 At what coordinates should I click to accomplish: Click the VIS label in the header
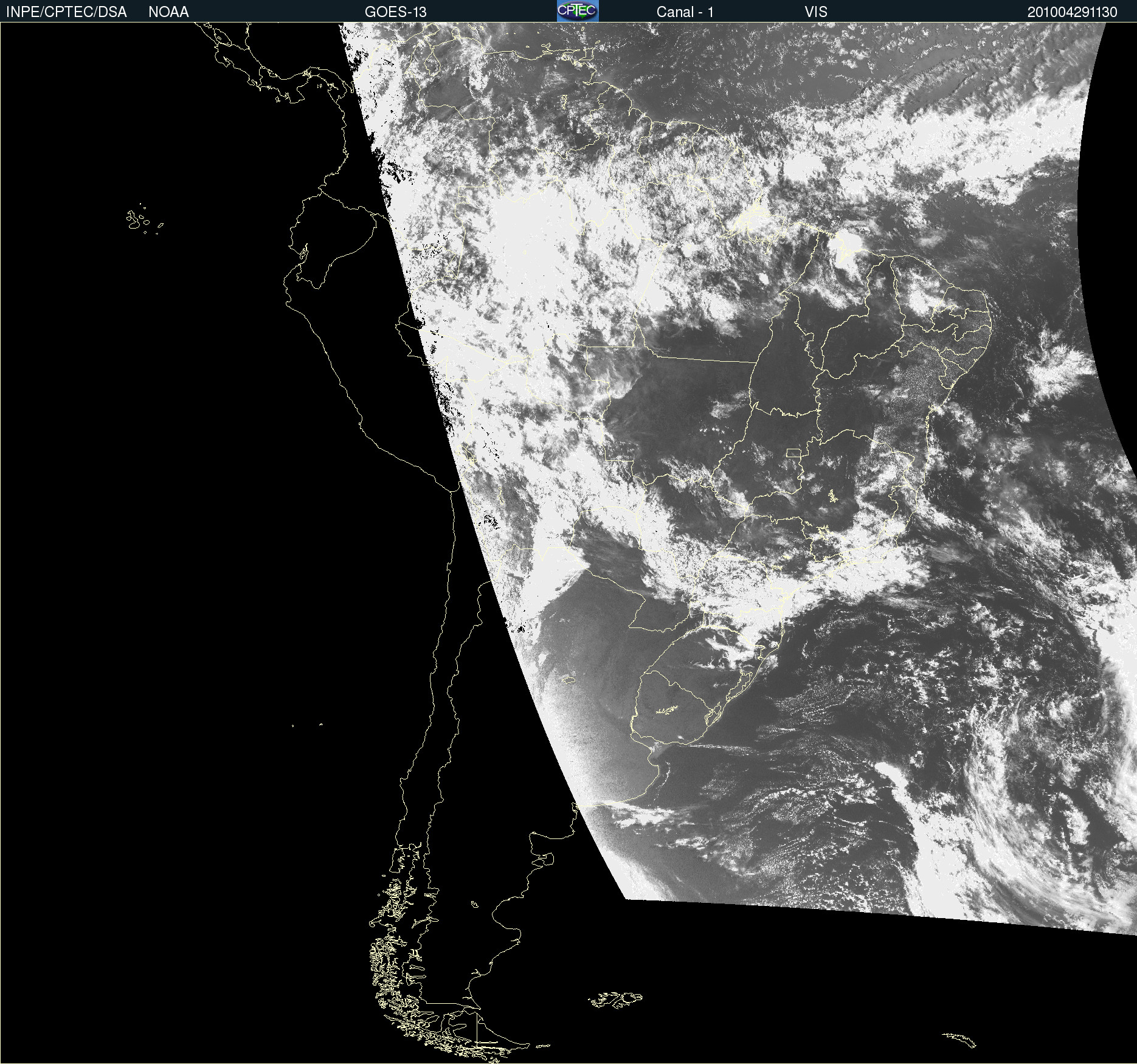coord(816,12)
